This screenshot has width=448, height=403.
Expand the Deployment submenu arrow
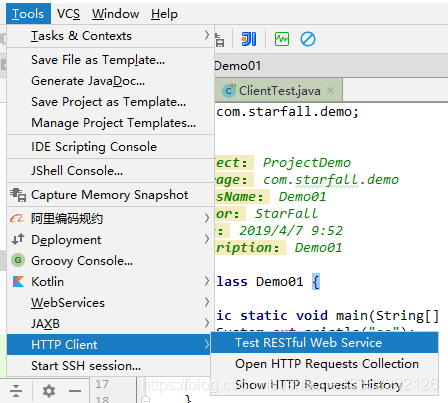point(207,239)
